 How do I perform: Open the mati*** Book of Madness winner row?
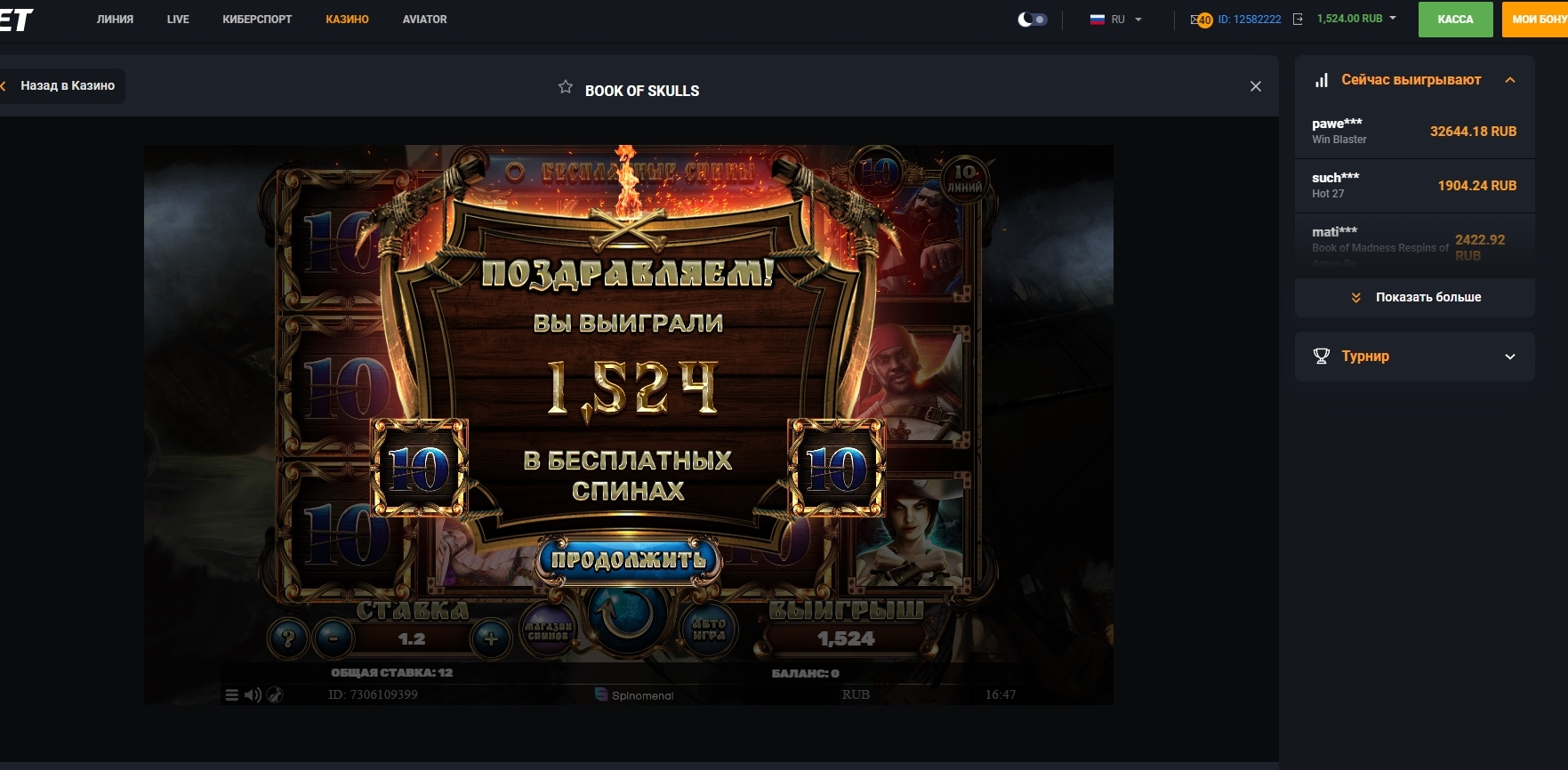pyautogui.click(x=1414, y=245)
